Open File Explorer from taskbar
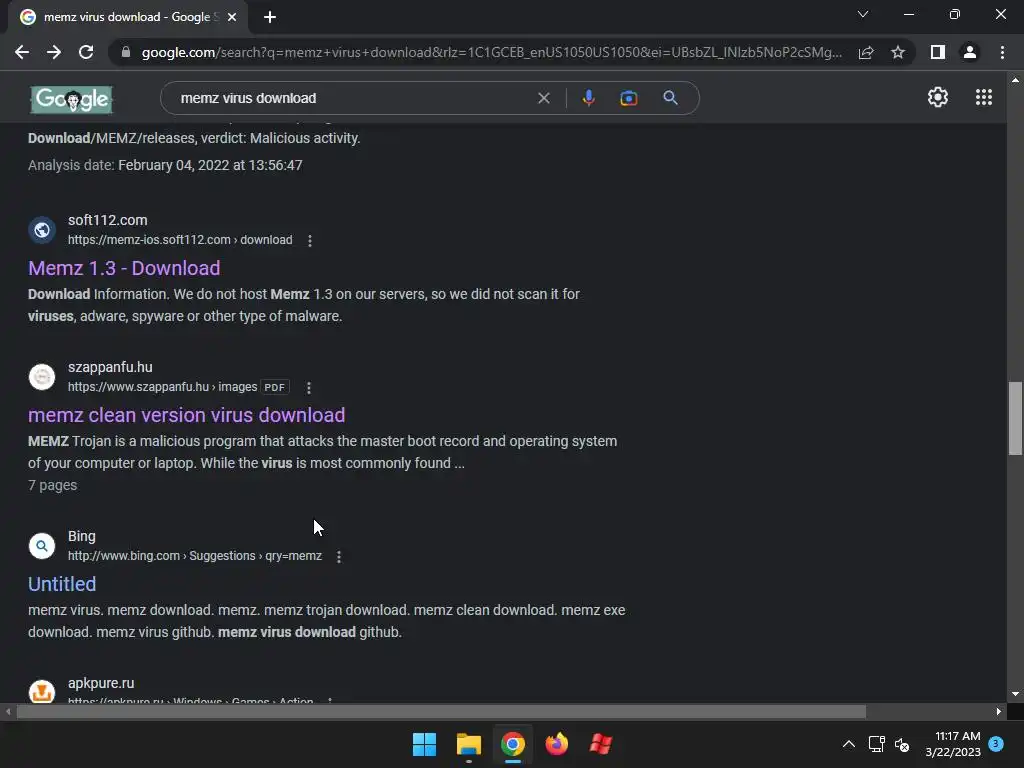1024x768 pixels. [469, 744]
